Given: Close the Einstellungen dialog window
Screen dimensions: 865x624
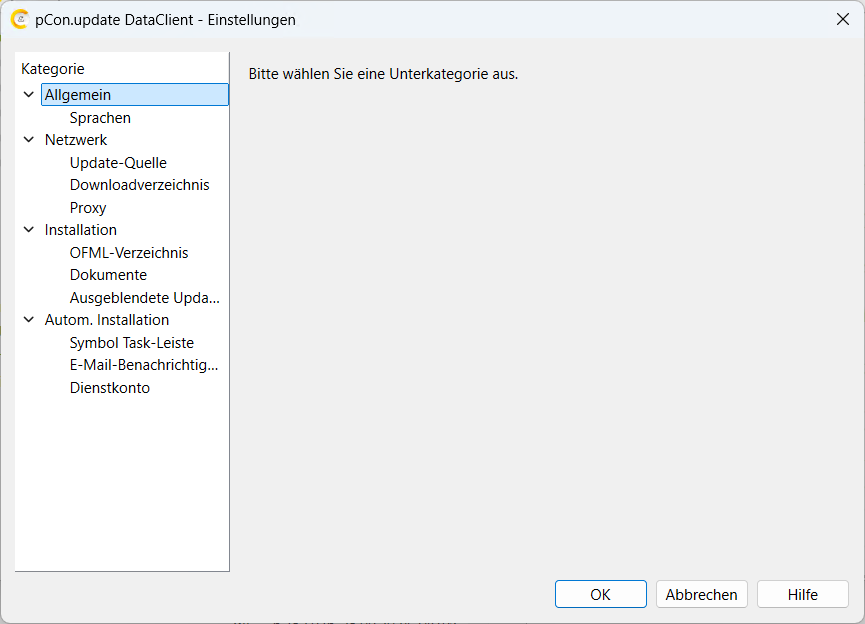Looking at the screenshot, I should (x=843, y=19).
